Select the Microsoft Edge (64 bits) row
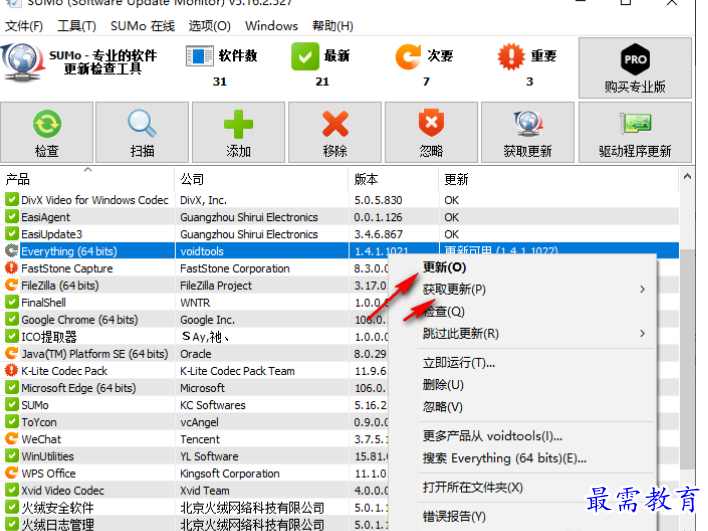 tap(195, 388)
